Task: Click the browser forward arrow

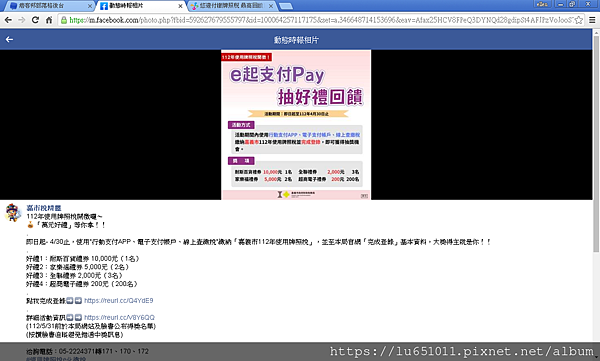Action: coord(21,20)
